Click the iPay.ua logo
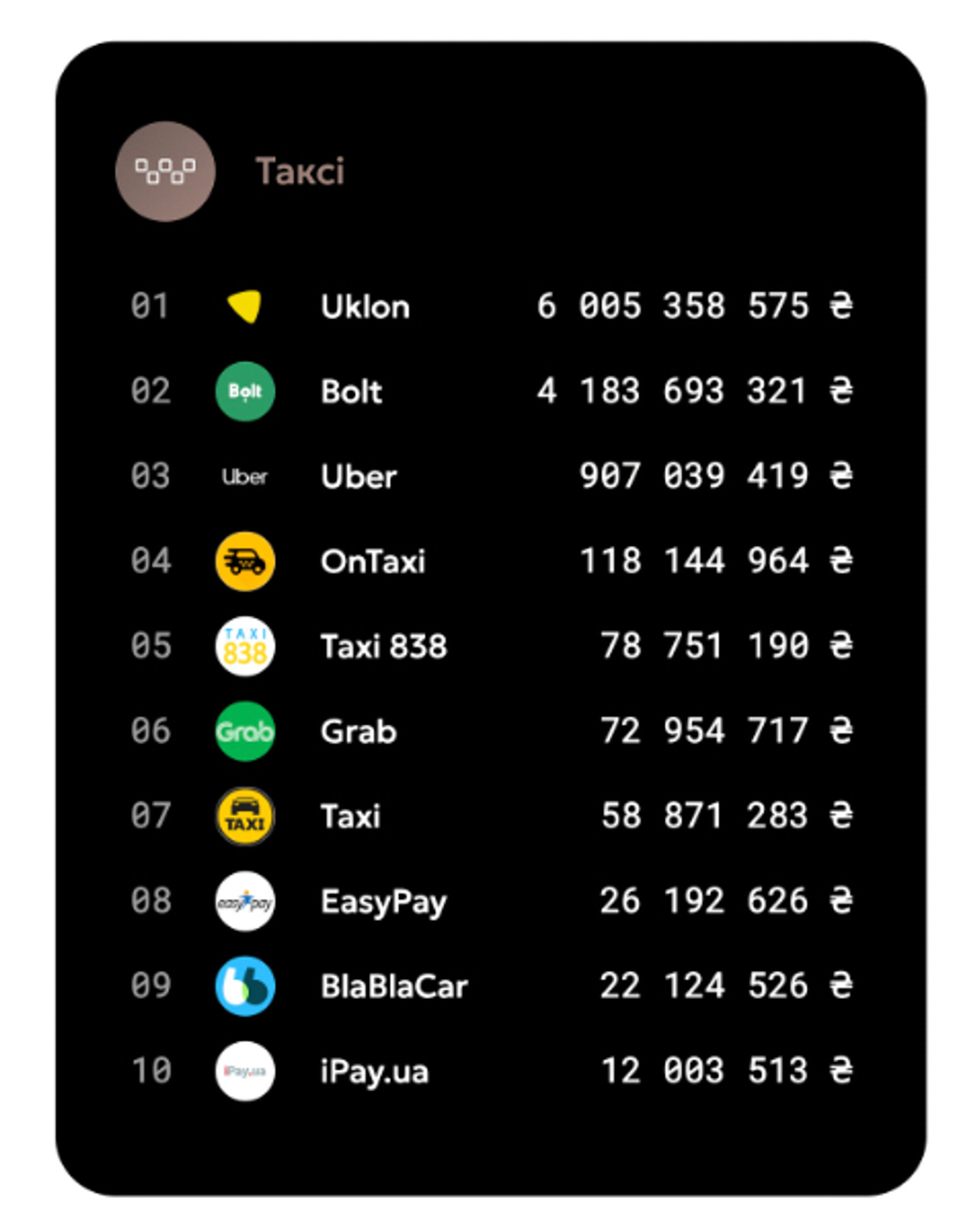The height and width of the screenshot is (1232, 975). click(245, 1071)
